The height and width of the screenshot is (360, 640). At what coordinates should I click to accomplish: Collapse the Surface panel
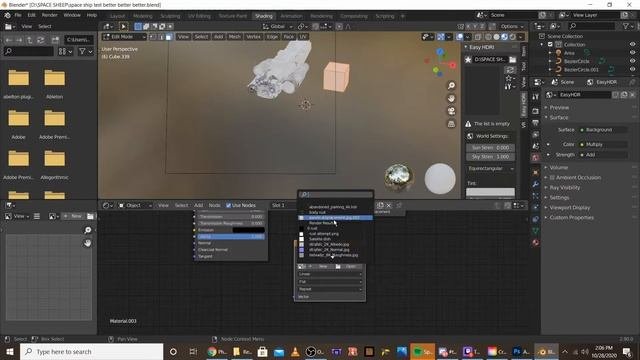pyautogui.click(x=558, y=118)
